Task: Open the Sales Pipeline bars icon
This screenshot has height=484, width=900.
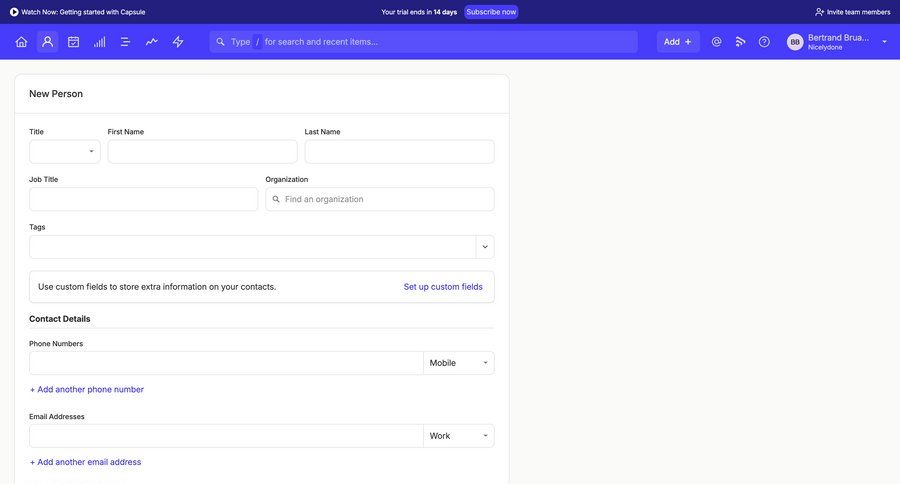Action: click(x=100, y=42)
